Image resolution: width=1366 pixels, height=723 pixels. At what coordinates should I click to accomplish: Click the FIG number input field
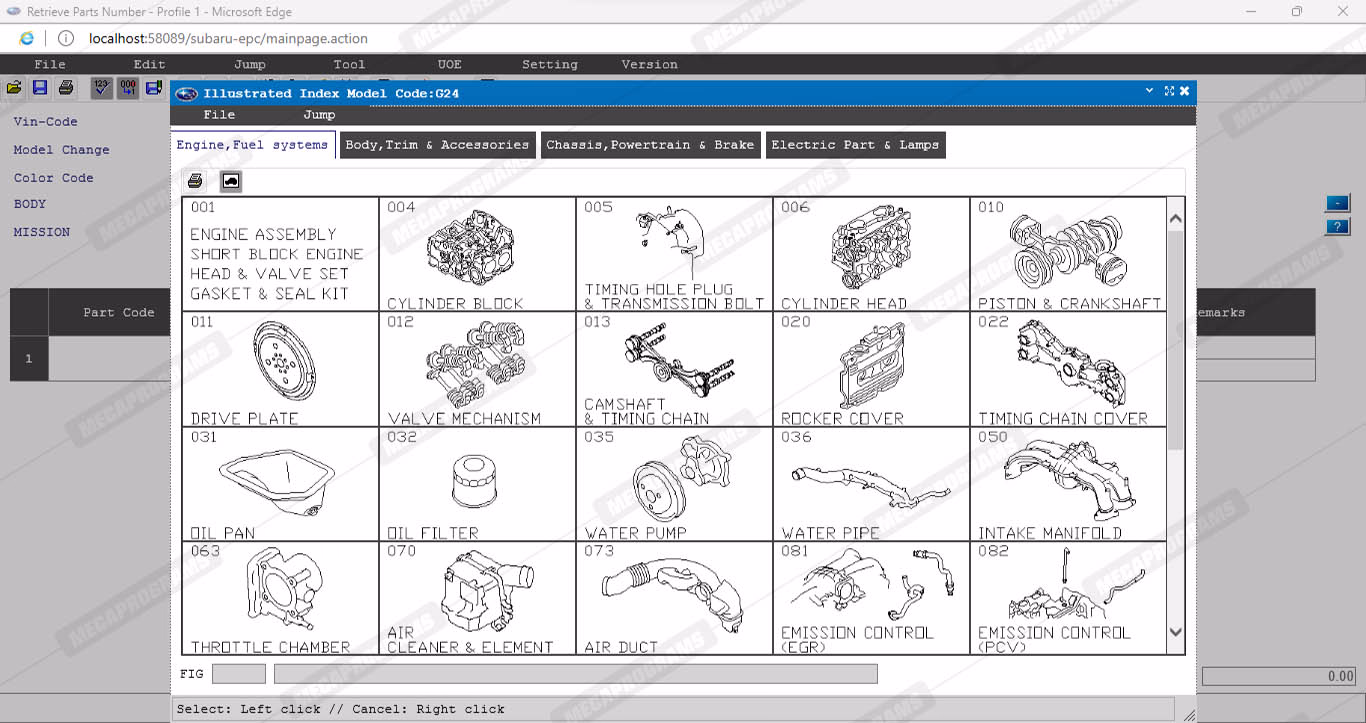[x=239, y=674]
